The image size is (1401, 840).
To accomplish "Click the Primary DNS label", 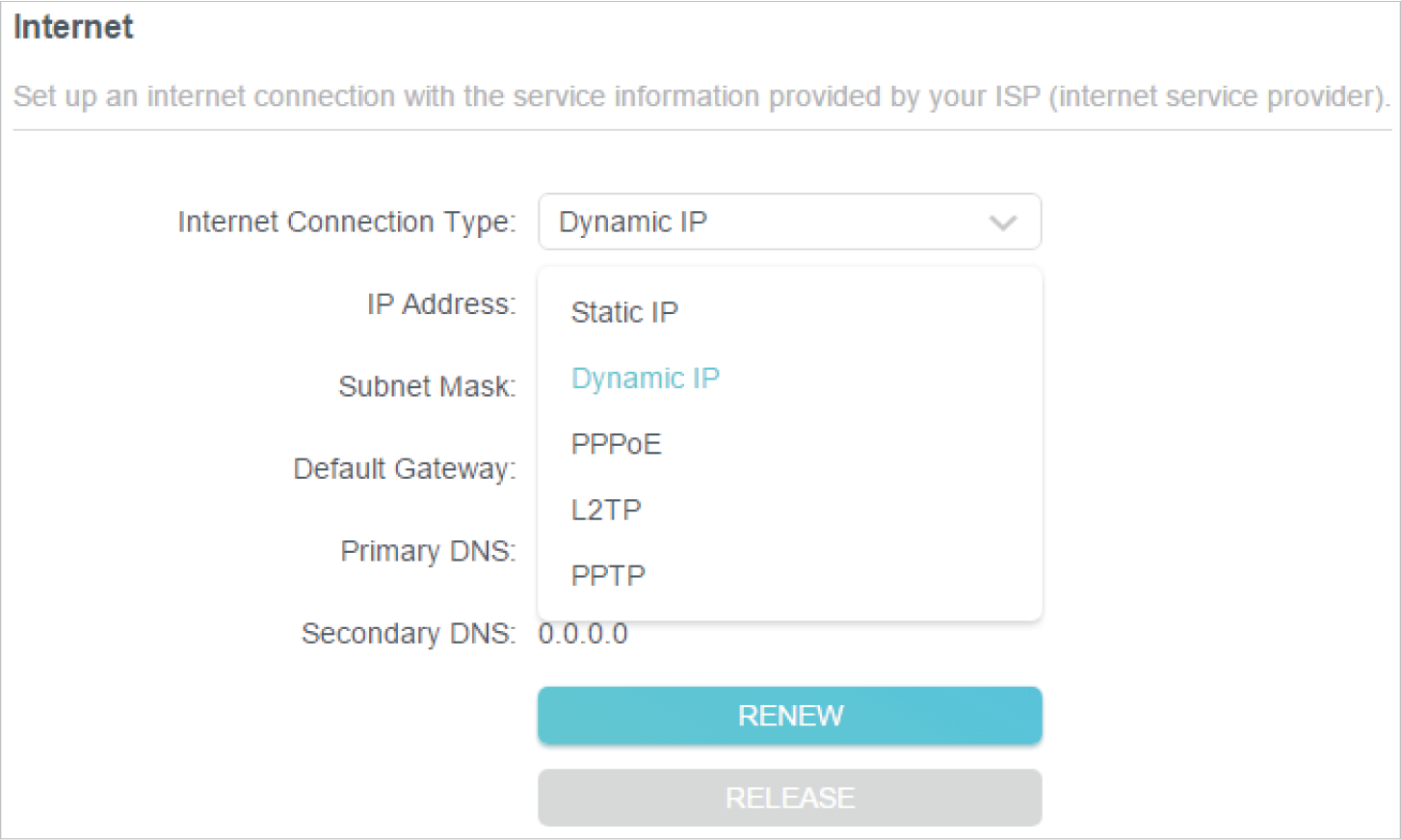I will [x=427, y=551].
